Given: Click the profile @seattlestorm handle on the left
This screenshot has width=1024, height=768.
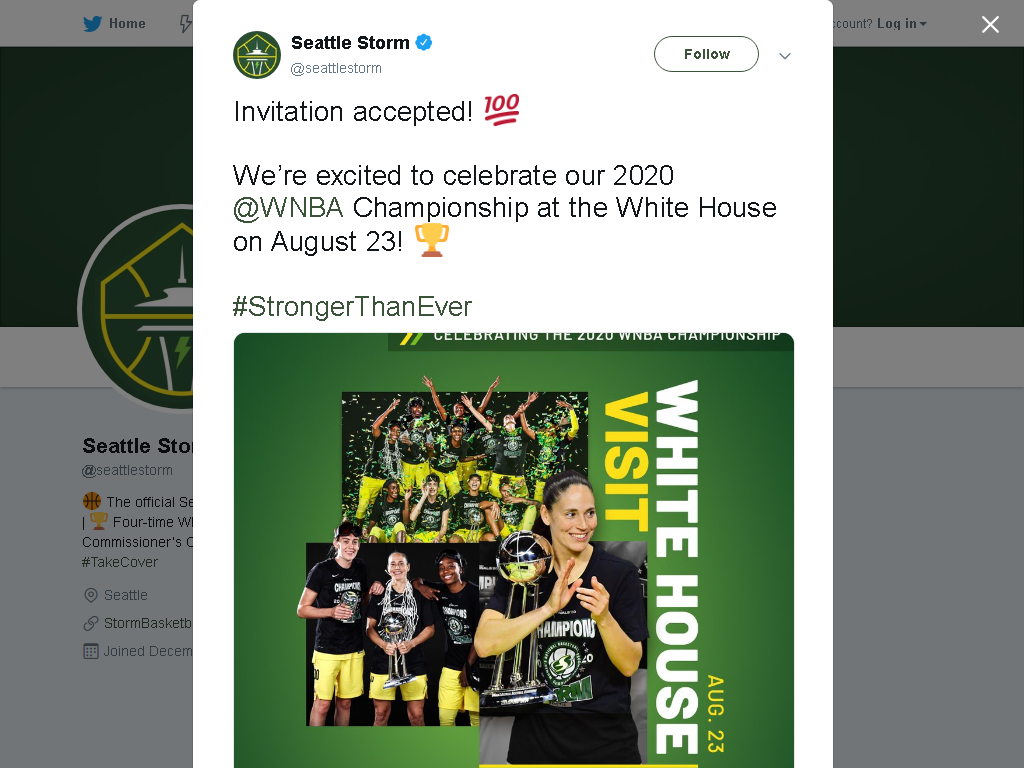Looking at the screenshot, I should tap(127, 470).
